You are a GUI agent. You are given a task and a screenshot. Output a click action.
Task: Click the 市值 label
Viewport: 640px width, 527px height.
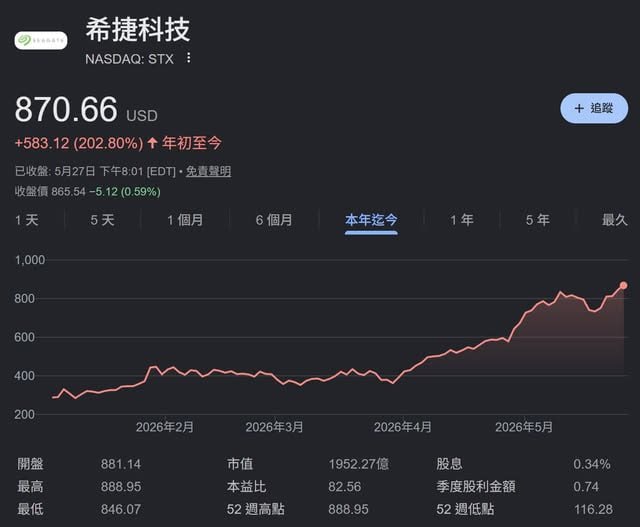click(x=240, y=464)
